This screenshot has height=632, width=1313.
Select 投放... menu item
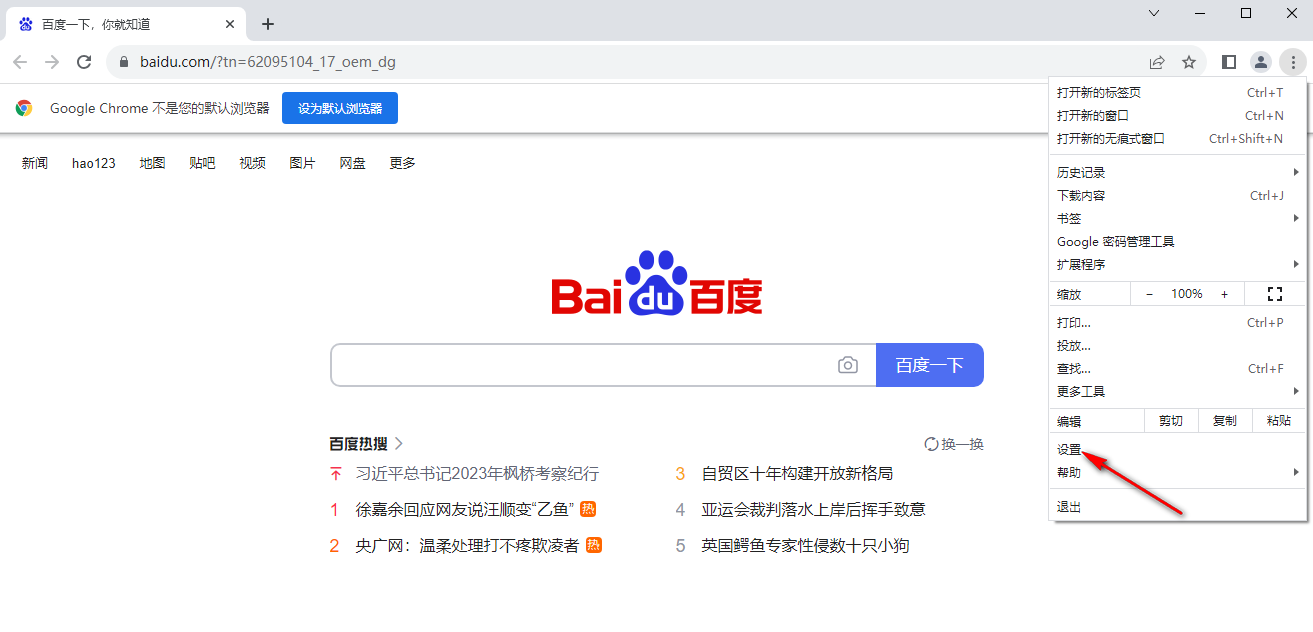1178,345
